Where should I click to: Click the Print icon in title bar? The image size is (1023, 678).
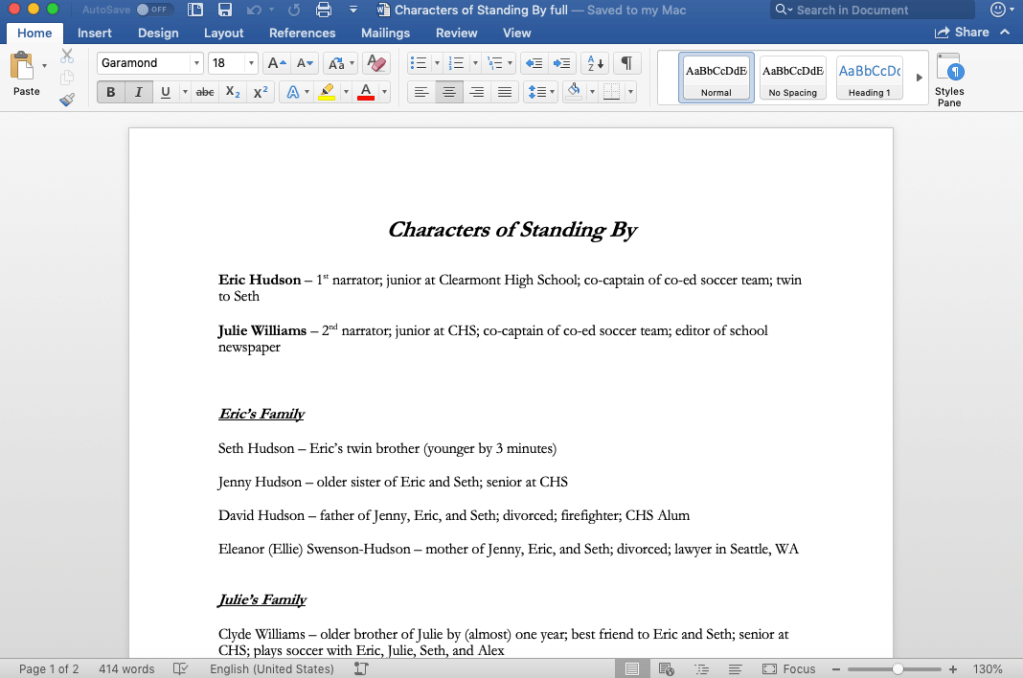[x=323, y=10]
